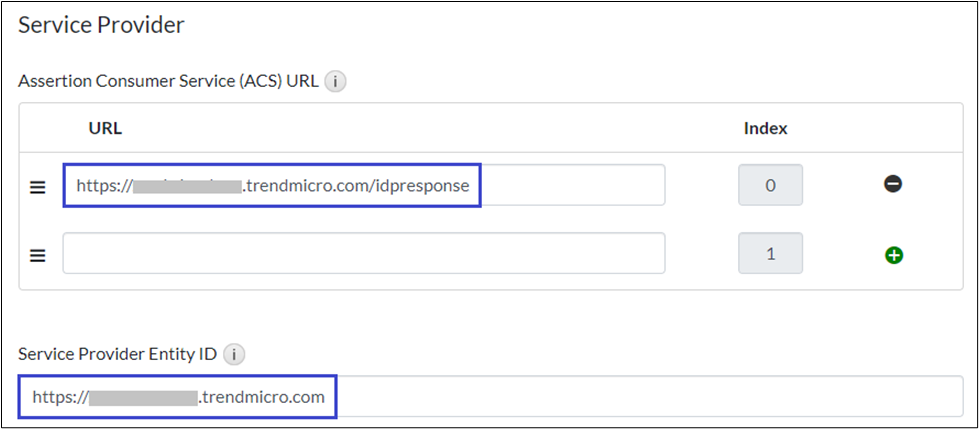Screen dimensions: 979x429
Task: Add a new ACS URL row with green plus
Action: [x=893, y=255]
